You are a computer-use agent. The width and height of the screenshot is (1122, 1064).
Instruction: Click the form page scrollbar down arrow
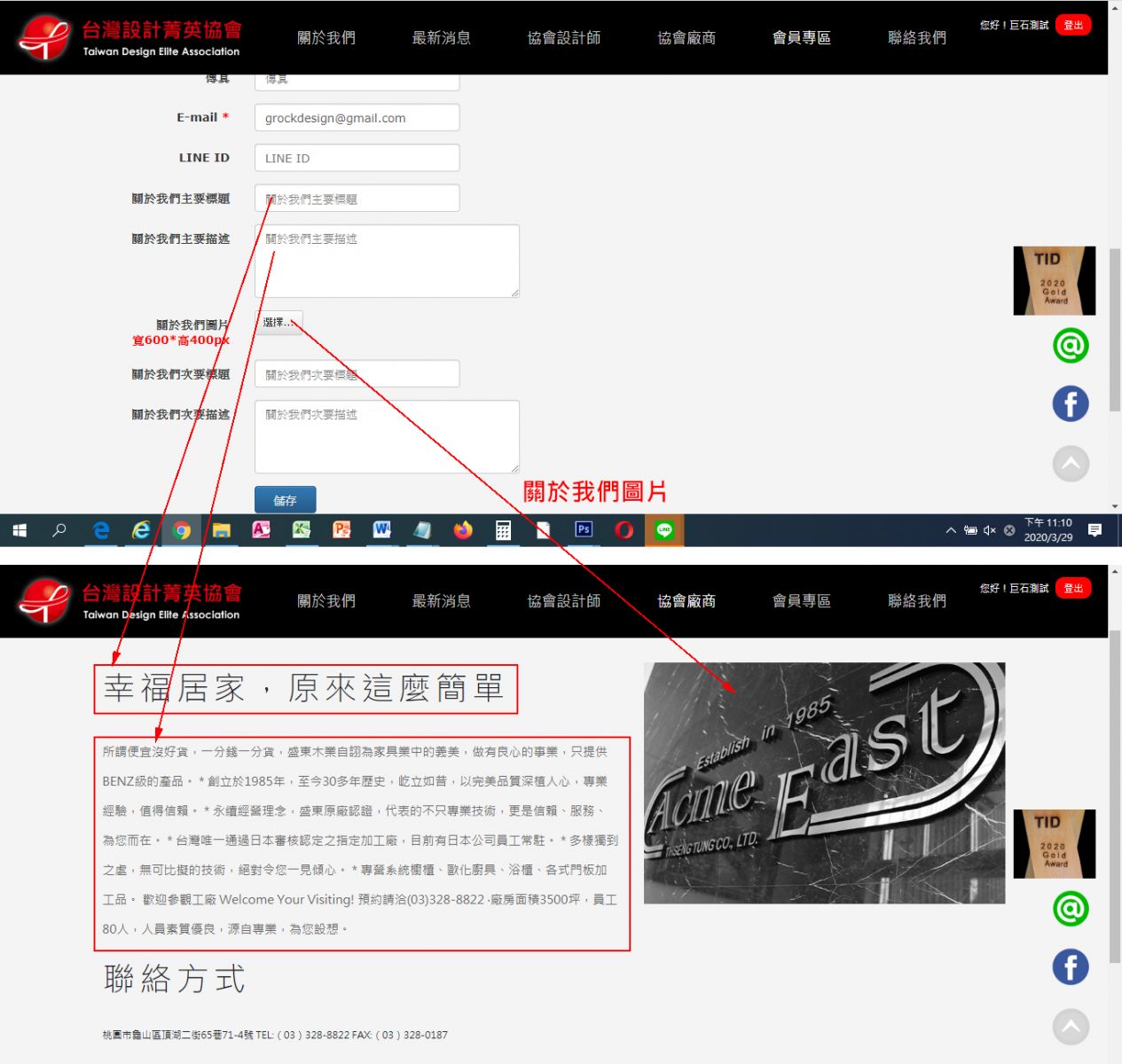pyautogui.click(x=1115, y=507)
